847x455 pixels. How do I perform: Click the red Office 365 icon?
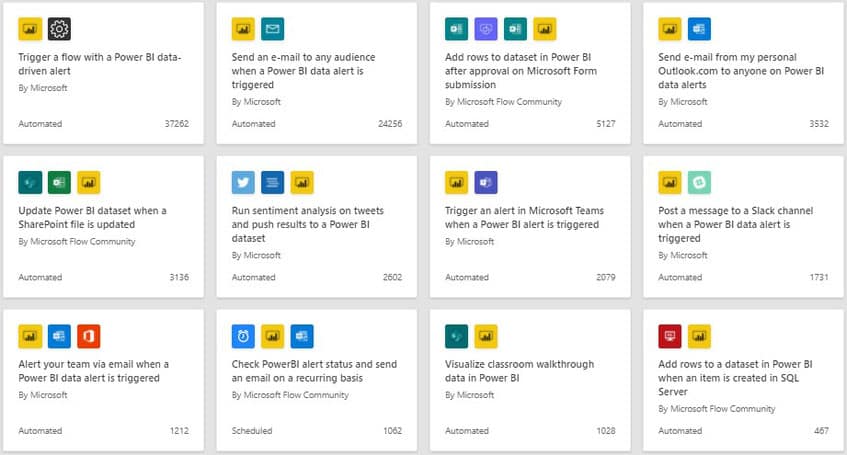click(88, 335)
